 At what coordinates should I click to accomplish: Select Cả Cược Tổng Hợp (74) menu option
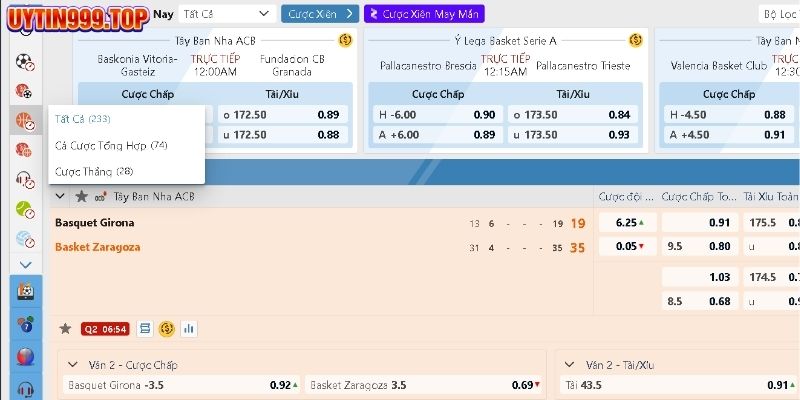[111, 145]
